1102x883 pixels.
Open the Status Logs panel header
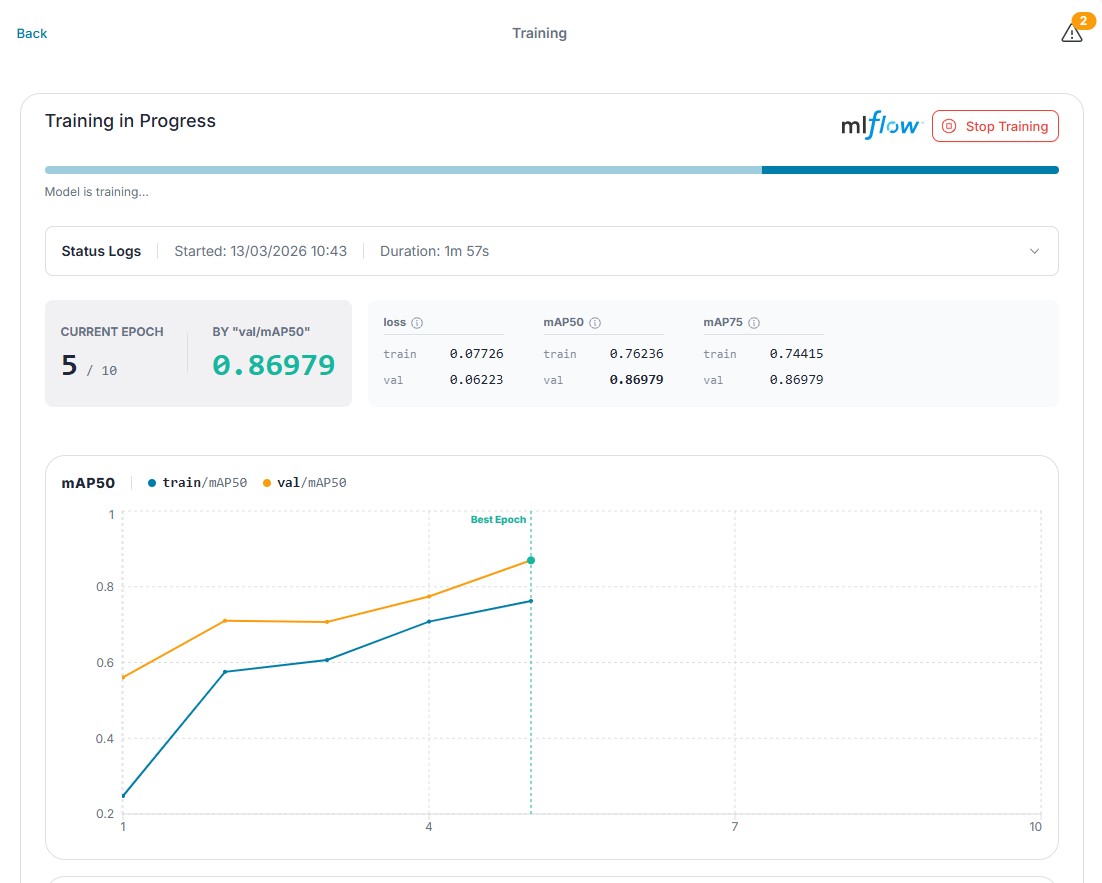click(x=552, y=251)
